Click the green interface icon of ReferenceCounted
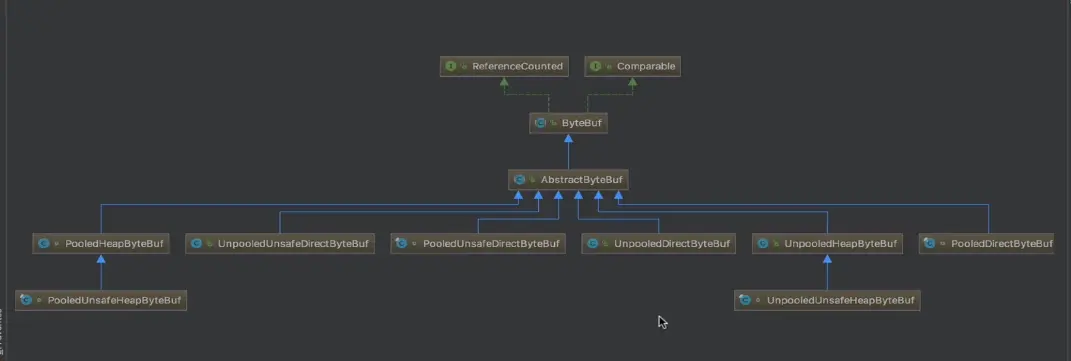 [451, 66]
